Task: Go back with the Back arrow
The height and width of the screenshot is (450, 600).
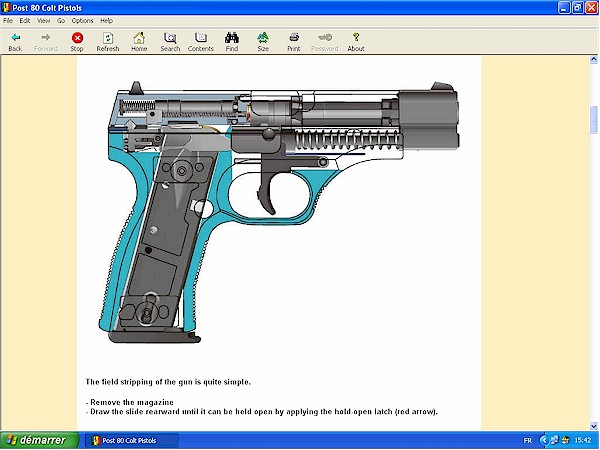Action: 15,41
